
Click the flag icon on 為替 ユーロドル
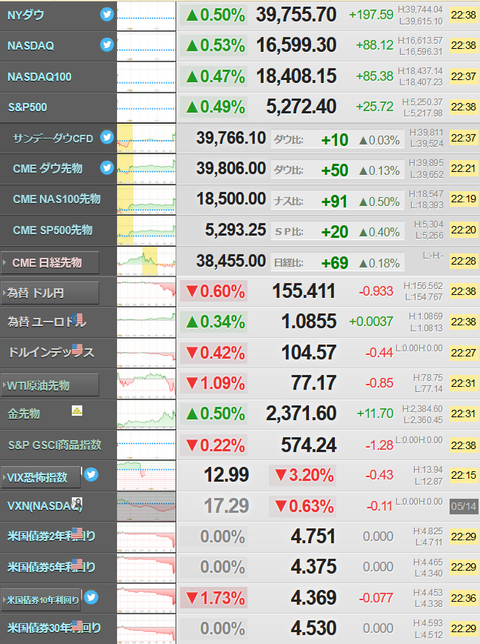pyautogui.click(x=77, y=319)
